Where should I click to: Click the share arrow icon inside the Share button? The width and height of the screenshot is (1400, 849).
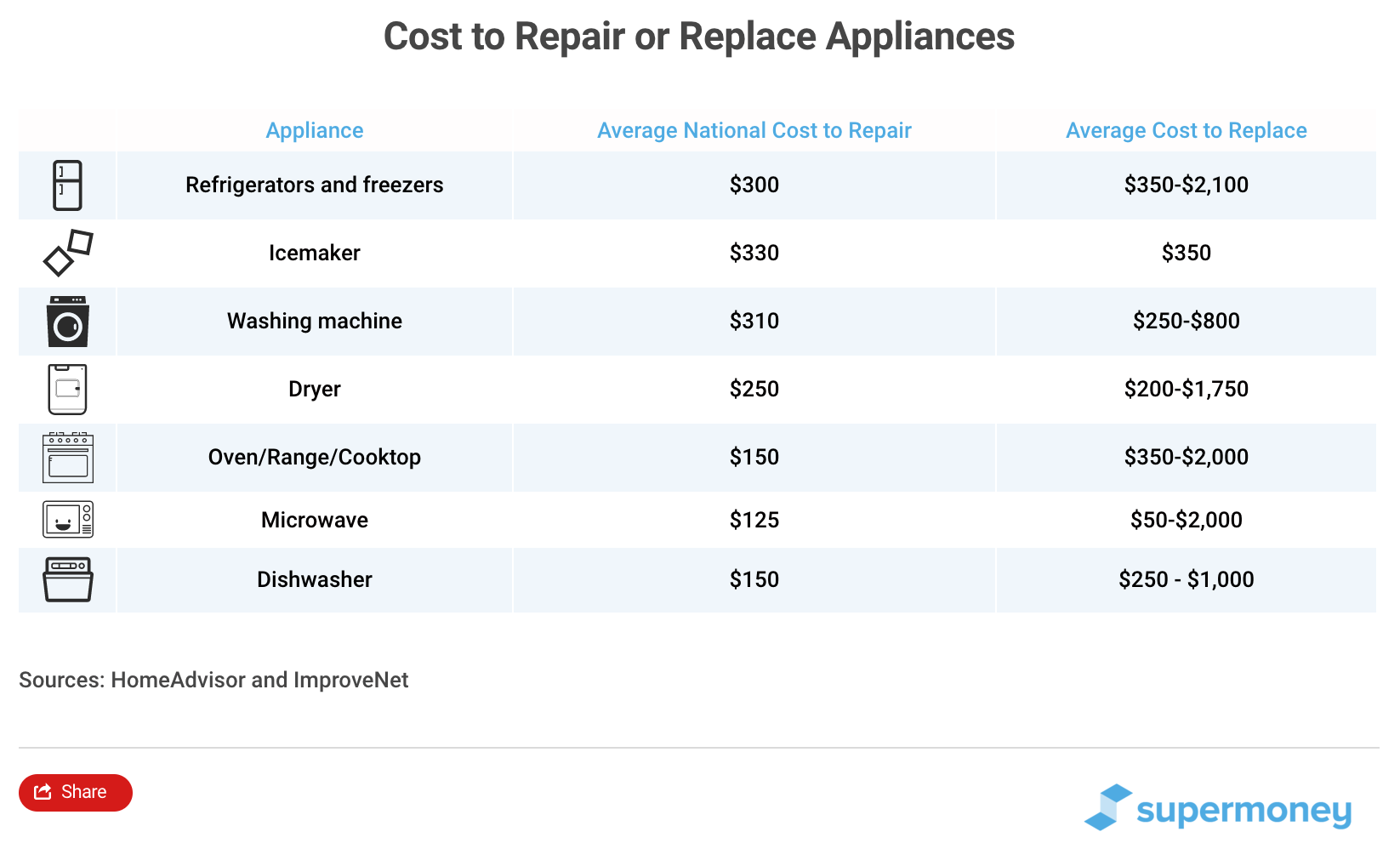pyautogui.click(x=43, y=792)
